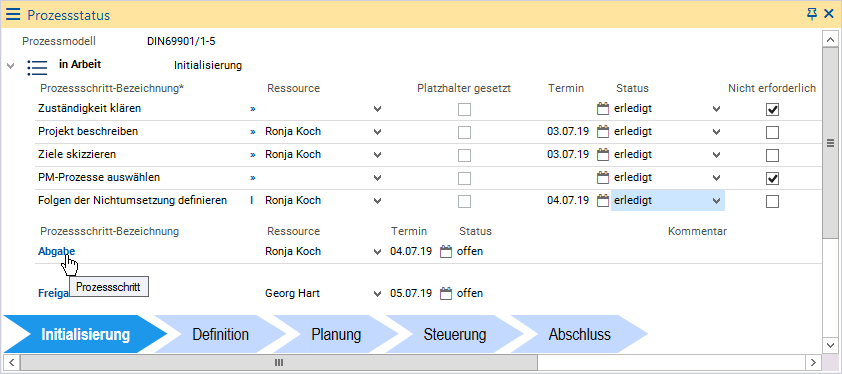Open arrow link for PM-Prozesse auswählen
Image resolution: width=842 pixels, height=374 pixels.
(x=252, y=178)
